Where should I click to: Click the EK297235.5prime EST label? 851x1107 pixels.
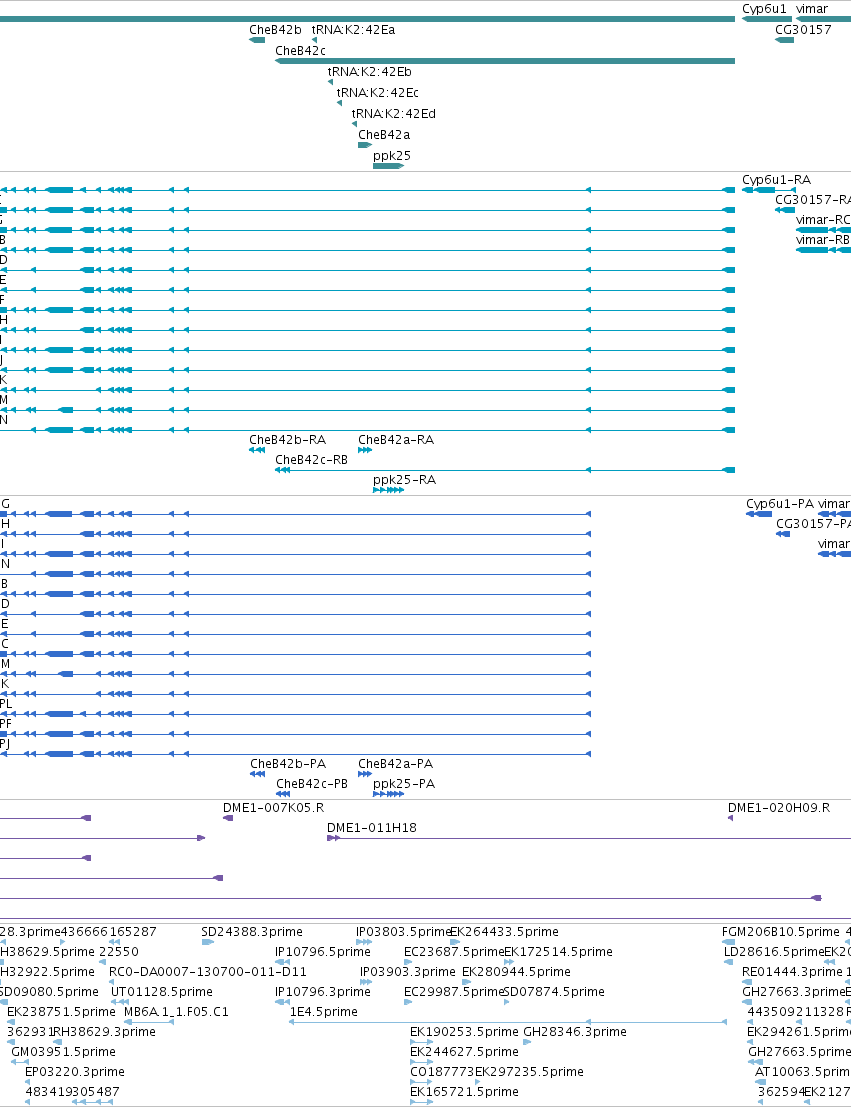[x=529, y=1072]
